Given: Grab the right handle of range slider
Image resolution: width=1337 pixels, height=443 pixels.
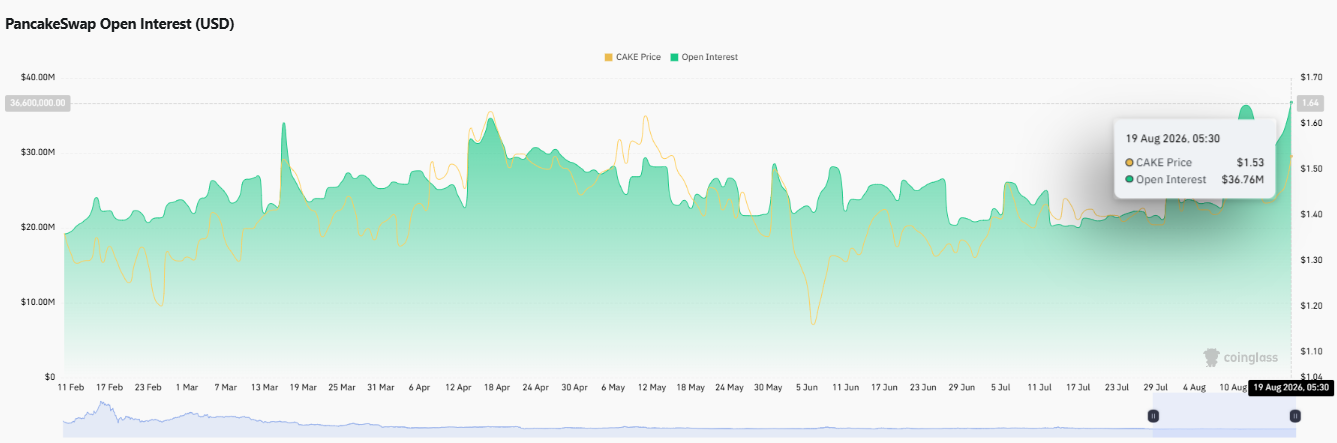Looking at the screenshot, I should (1295, 415).
